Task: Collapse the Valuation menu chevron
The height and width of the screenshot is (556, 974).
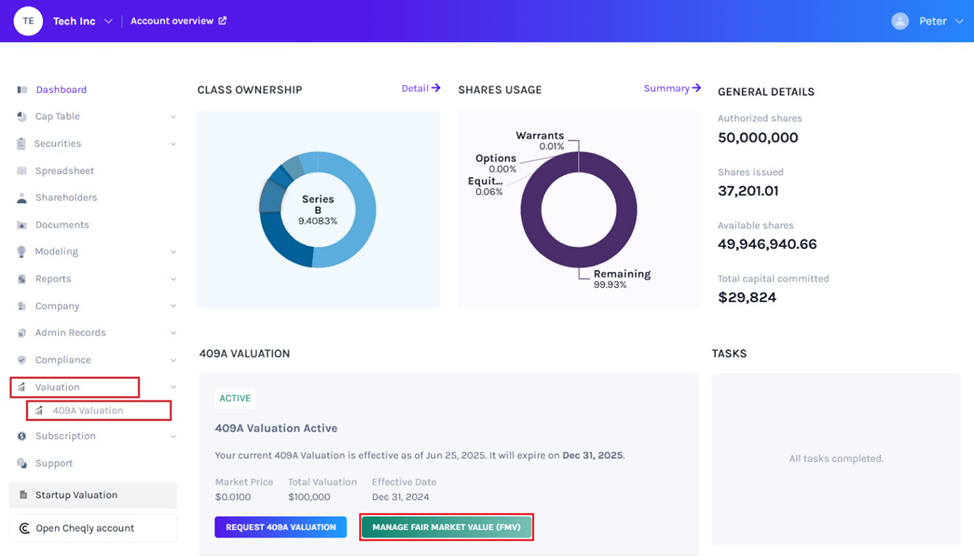Action: click(x=173, y=387)
